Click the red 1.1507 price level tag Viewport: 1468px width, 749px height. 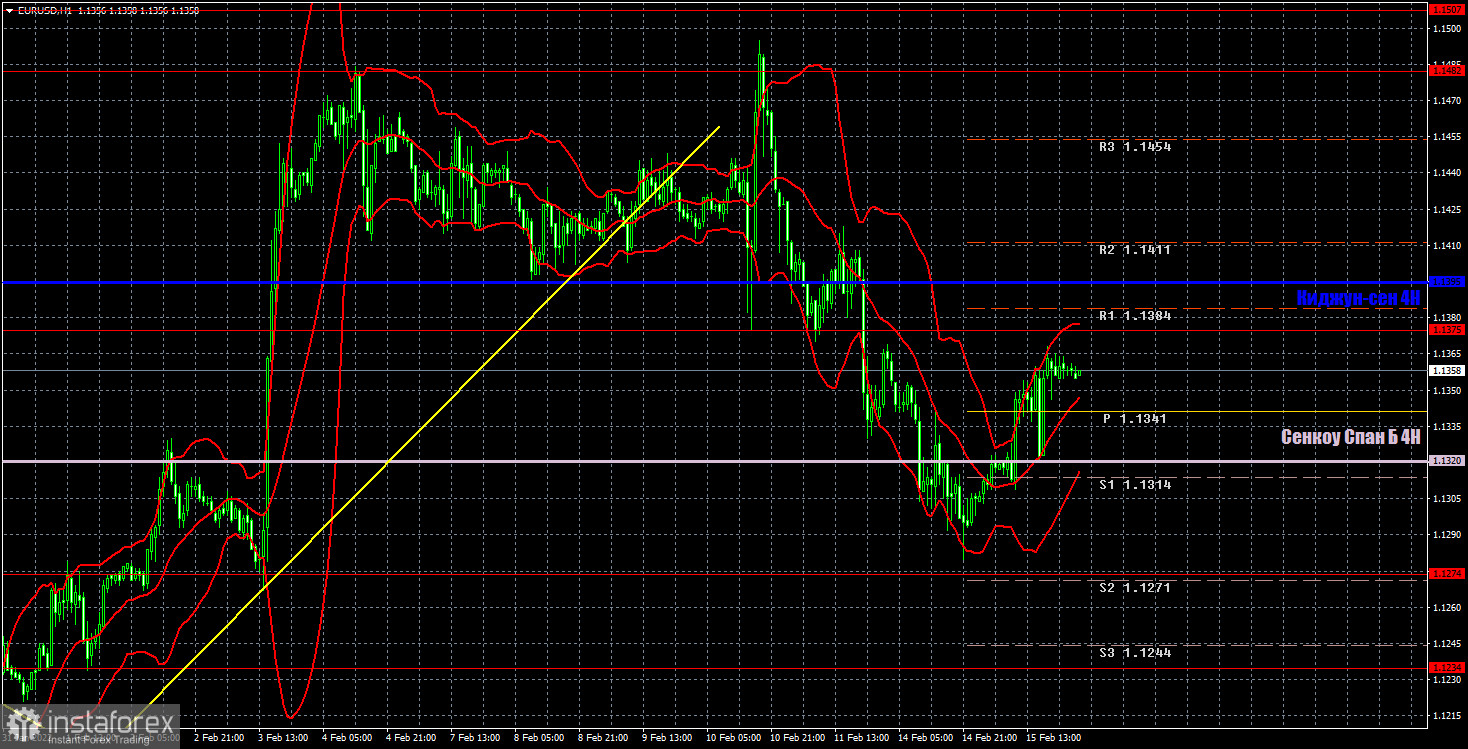pyautogui.click(x=1447, y=9)
